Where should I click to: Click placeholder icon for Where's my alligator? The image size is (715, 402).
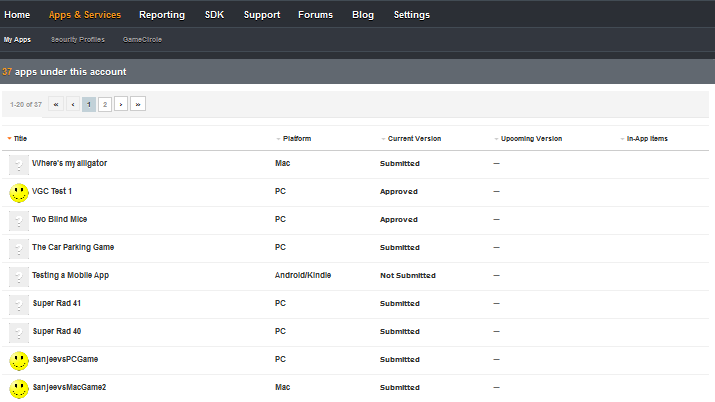pyautogui.click(x=18, y=164)
